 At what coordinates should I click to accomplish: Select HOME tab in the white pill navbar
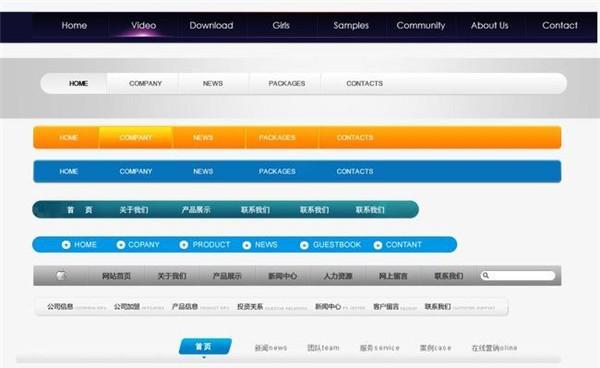[78, 83]
